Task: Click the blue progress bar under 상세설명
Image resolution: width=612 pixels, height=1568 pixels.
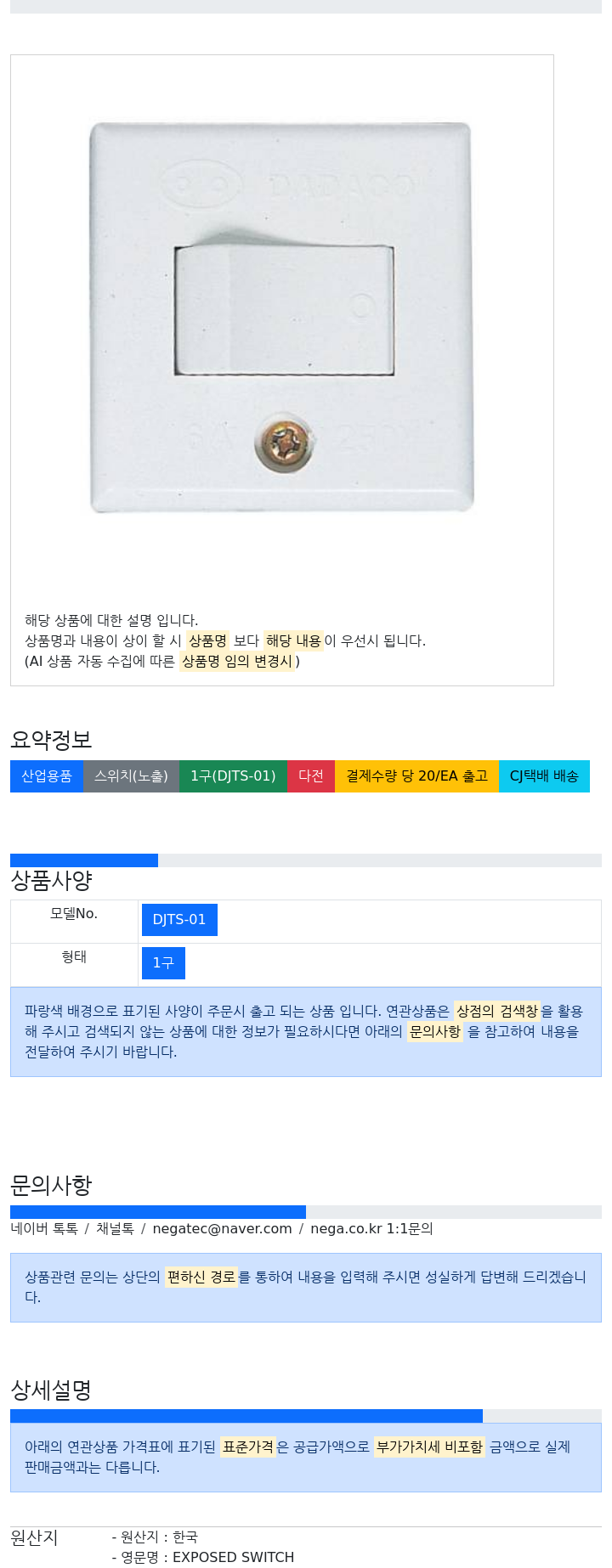Action: point(246,1416)
